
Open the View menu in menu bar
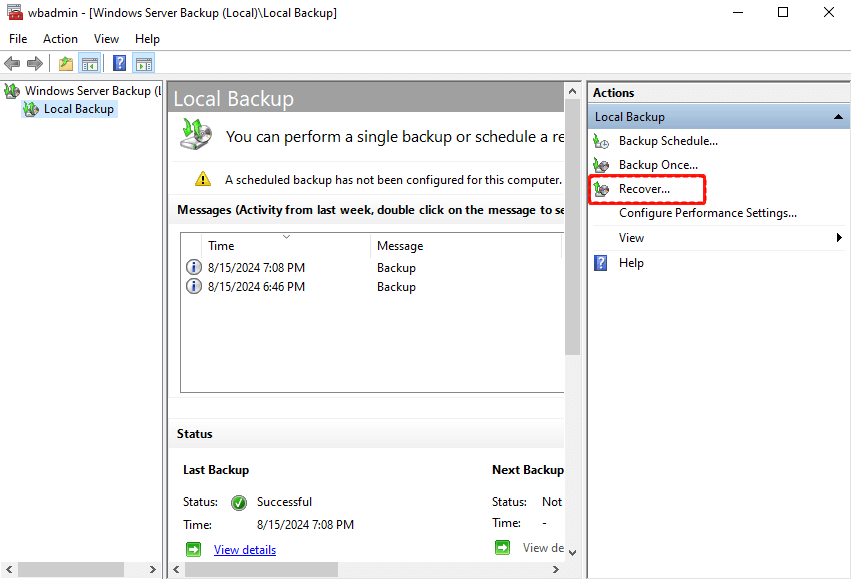(x=106, y=39)
